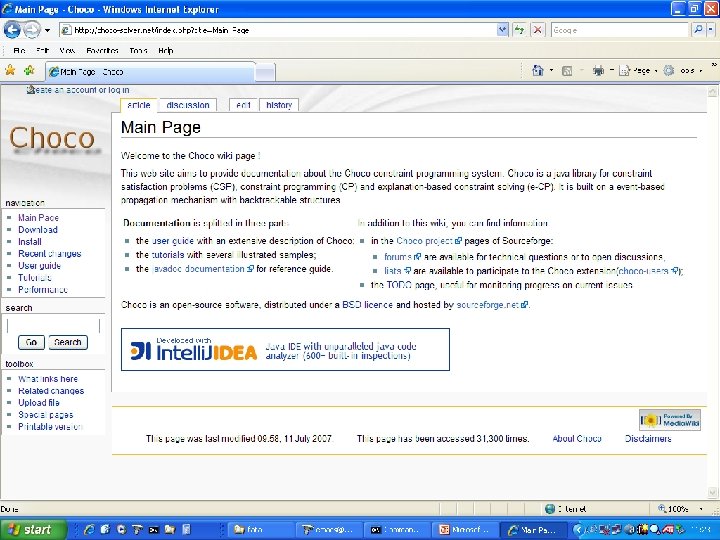Open the Tools gear menu in command bar

[683, 71]
